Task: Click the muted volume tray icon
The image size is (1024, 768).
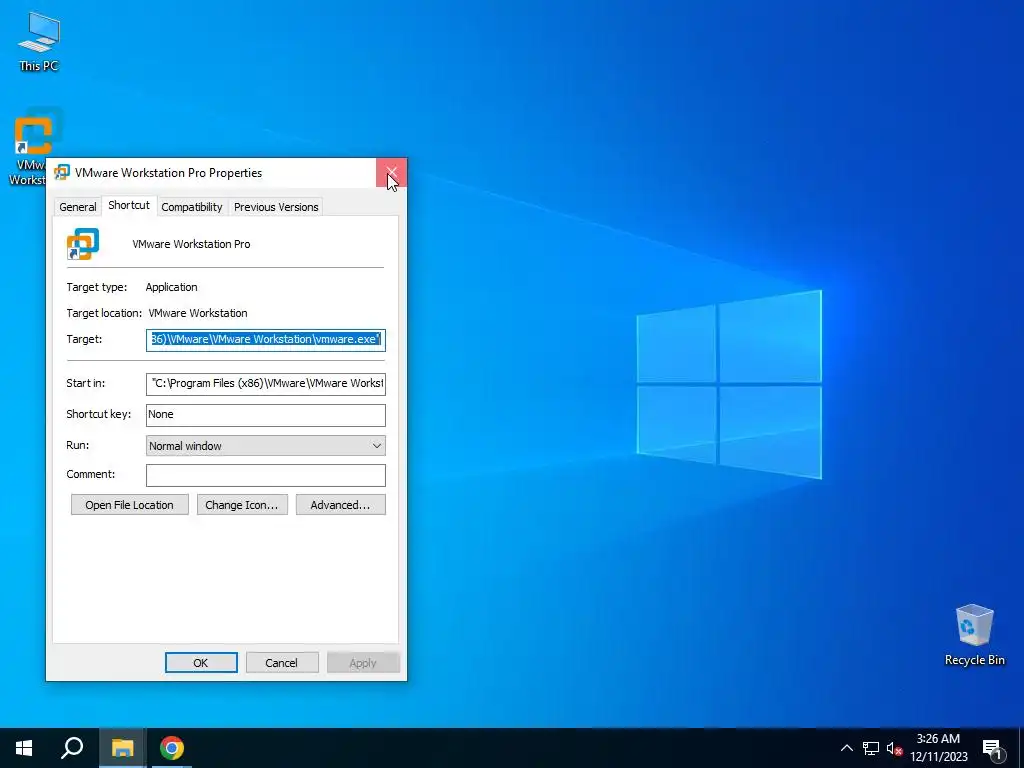Action: coord(894,748)
